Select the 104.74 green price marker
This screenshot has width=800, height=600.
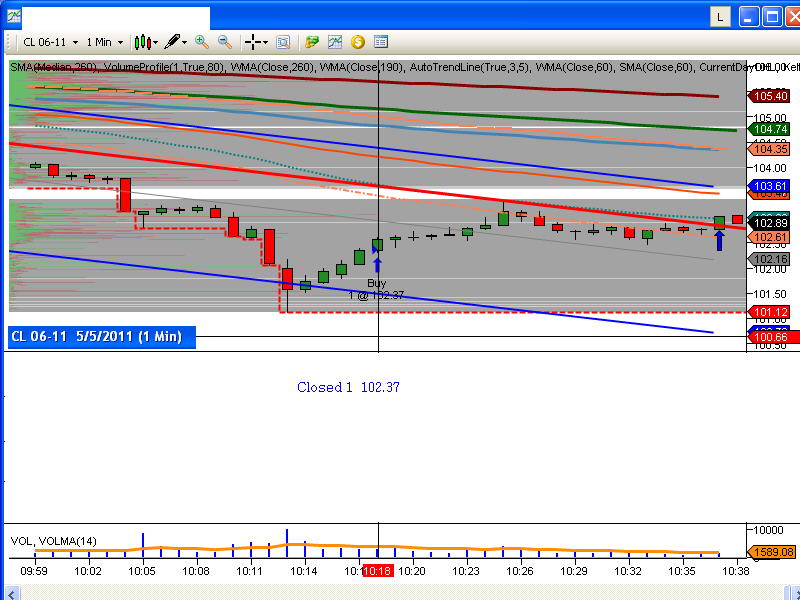pyautogui.click(x=768, y=130)
